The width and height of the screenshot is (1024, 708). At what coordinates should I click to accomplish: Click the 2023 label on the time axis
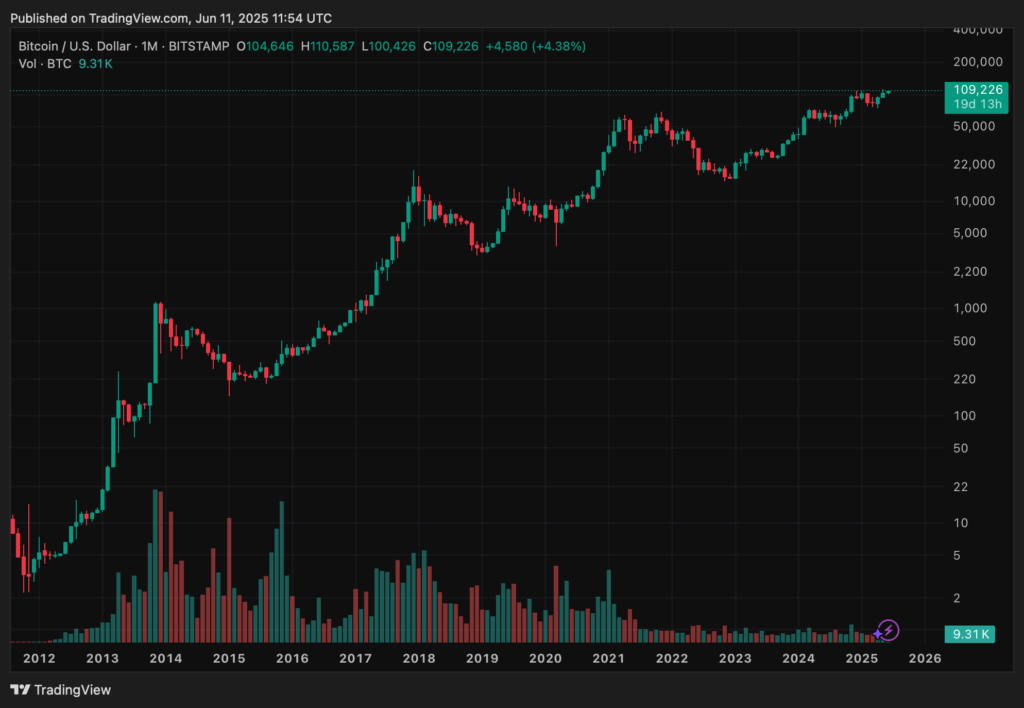735,658
